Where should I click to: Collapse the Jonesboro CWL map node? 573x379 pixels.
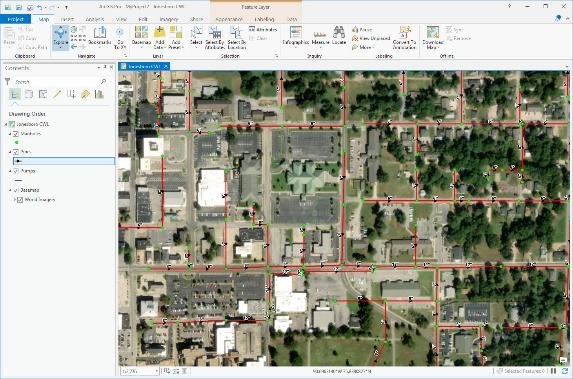pos(6,124)
